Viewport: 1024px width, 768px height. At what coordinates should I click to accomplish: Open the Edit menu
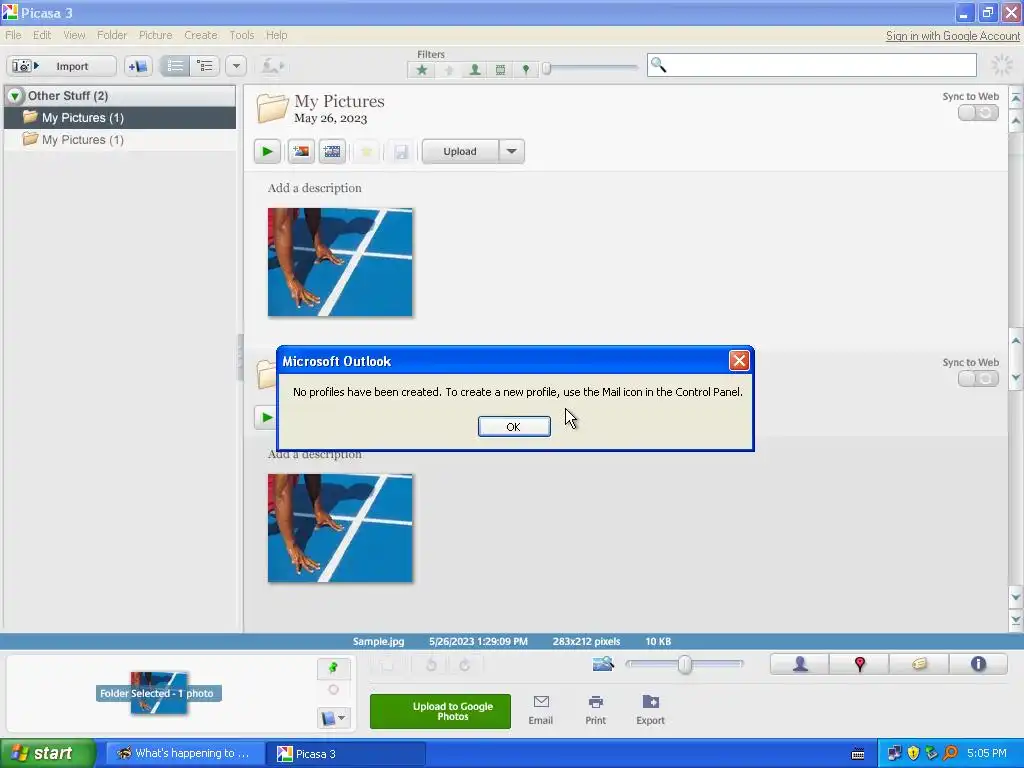click(42, 35)
